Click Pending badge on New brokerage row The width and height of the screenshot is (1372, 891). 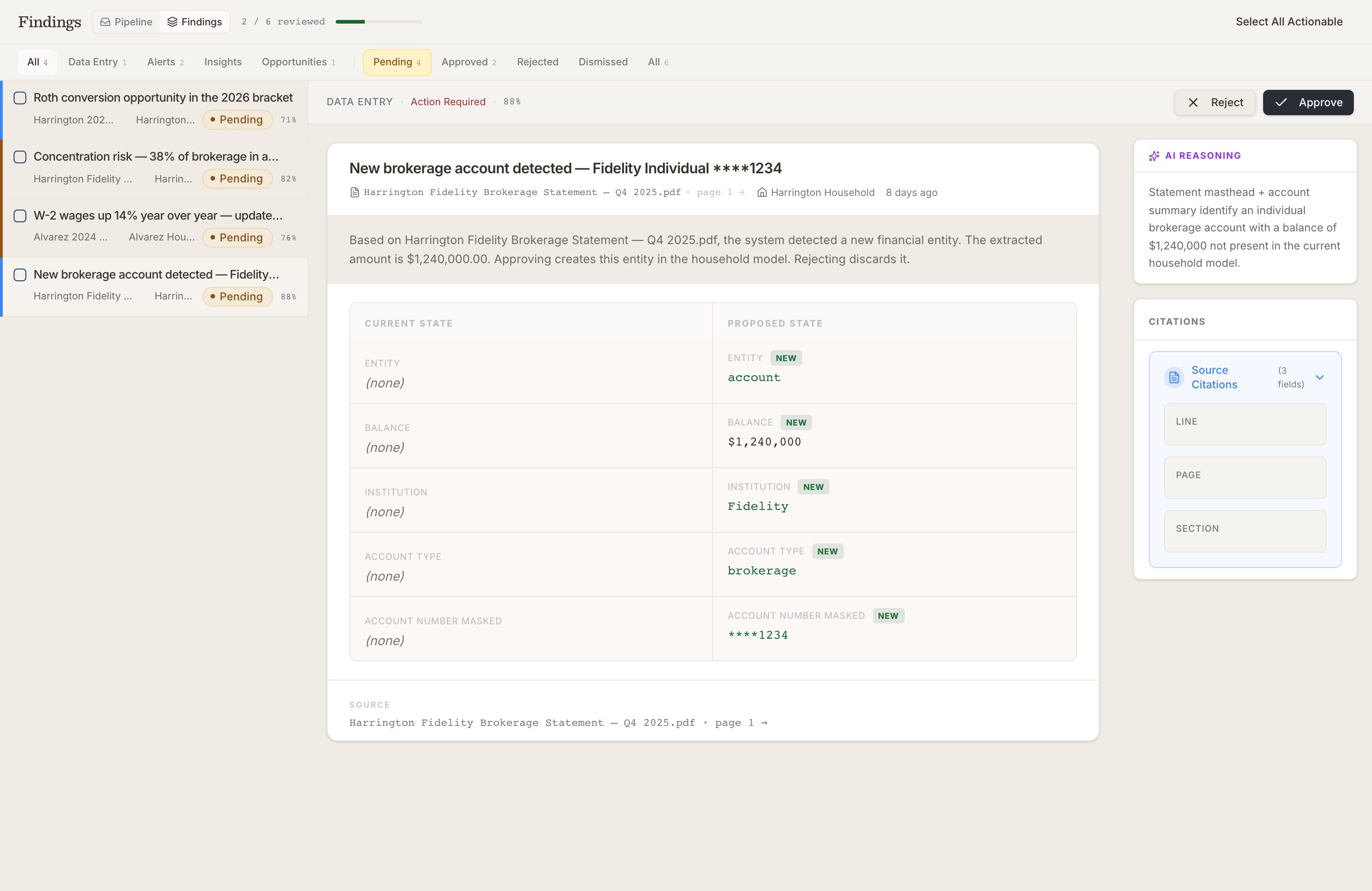tap(237, 297)
